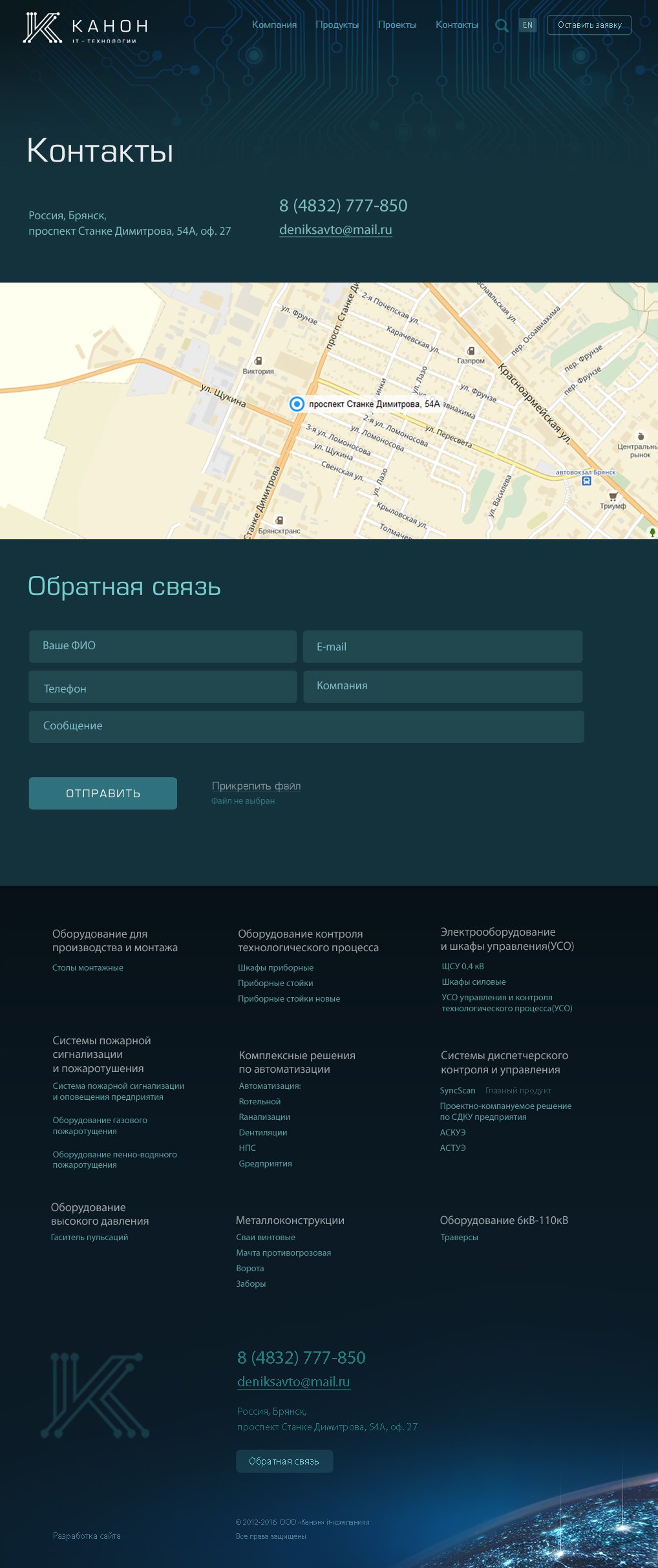Screen dimensions: 658x1568
Task: Open УСО управления и контроля link
Action: pos(507,1003)
